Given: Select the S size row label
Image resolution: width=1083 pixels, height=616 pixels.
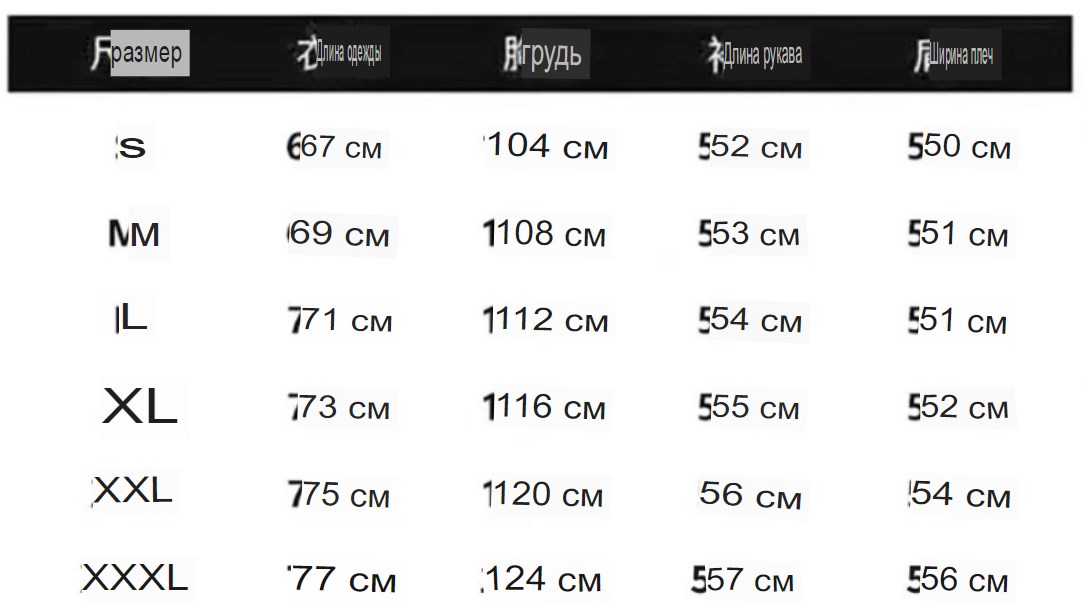Looking at the screenshot, I should [131, 147].
